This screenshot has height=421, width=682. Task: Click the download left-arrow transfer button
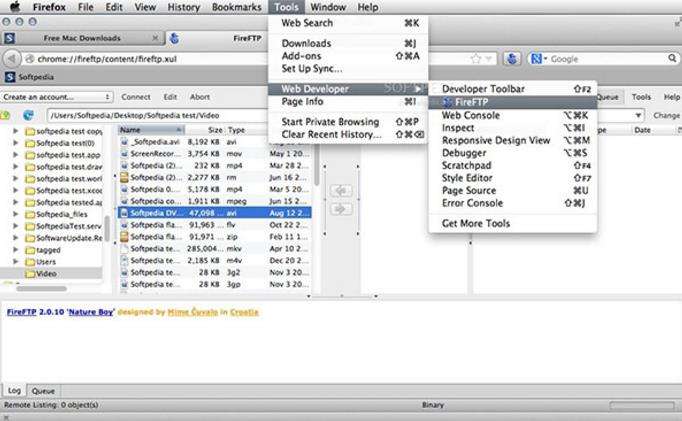point(341,190)
